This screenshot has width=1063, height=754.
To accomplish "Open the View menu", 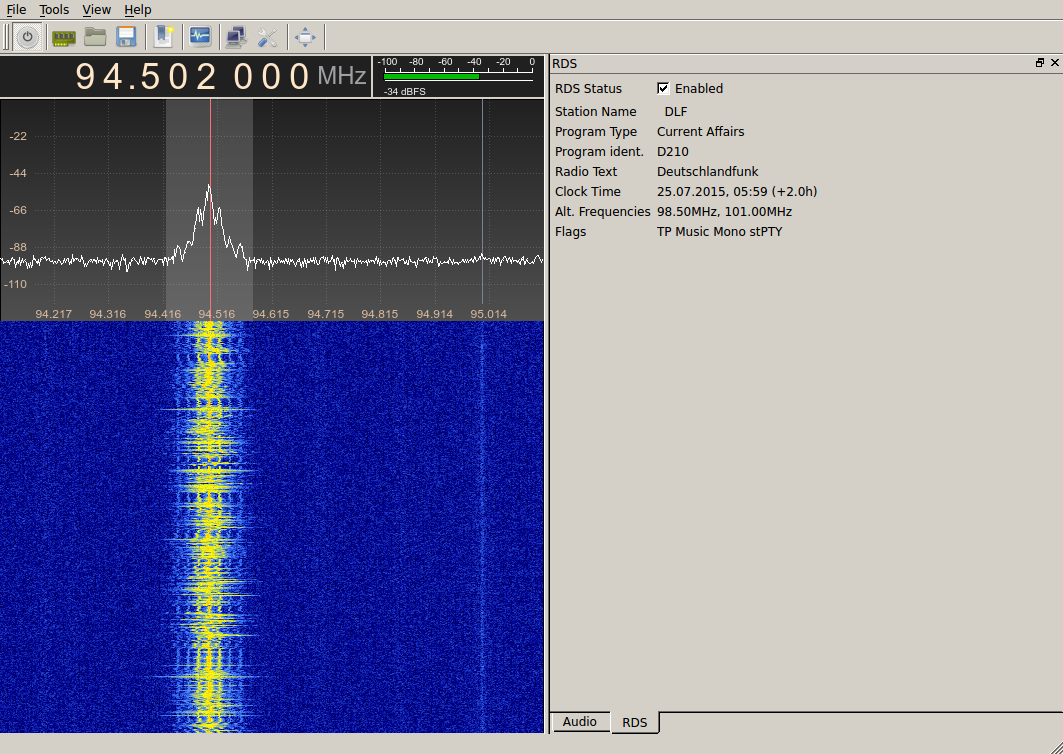I will point(96,9).
